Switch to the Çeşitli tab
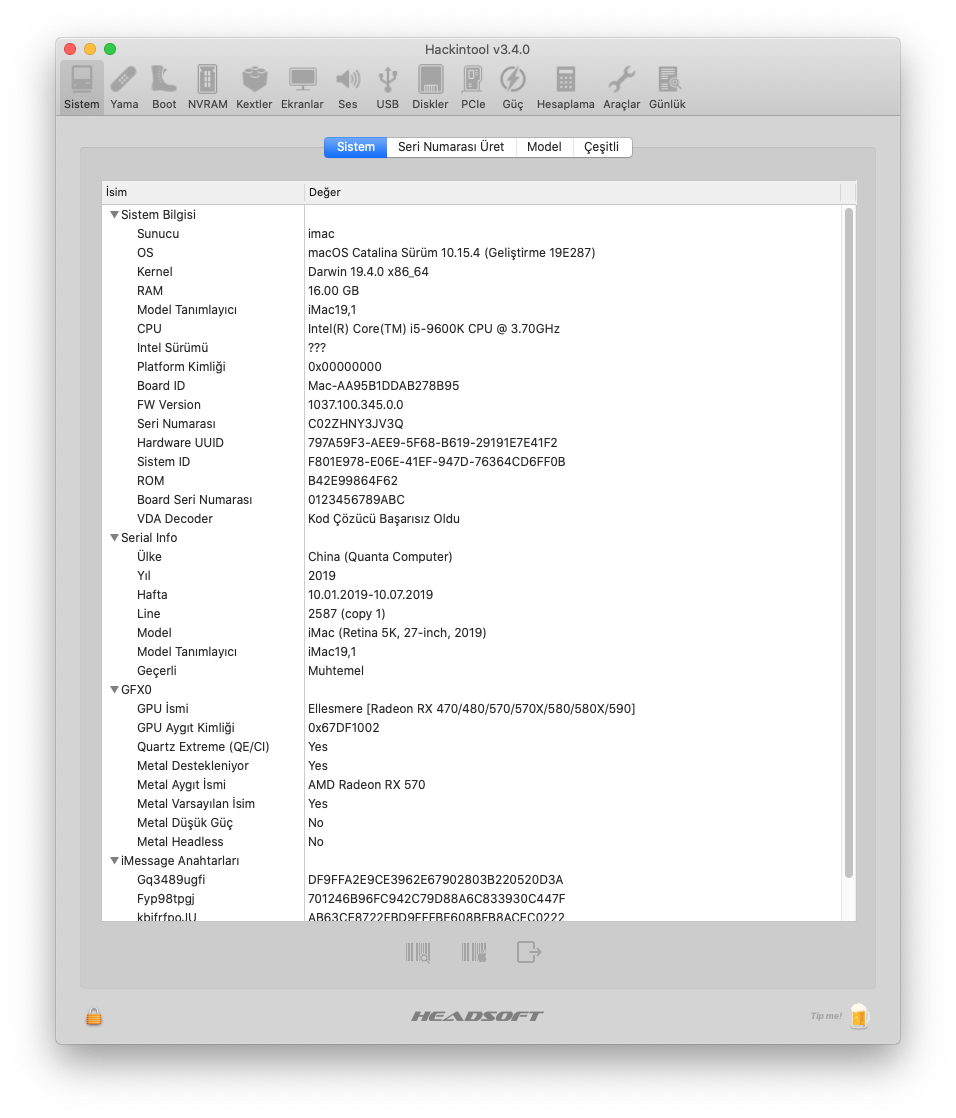Viewport: 956px width, 1118px height. 602,147
